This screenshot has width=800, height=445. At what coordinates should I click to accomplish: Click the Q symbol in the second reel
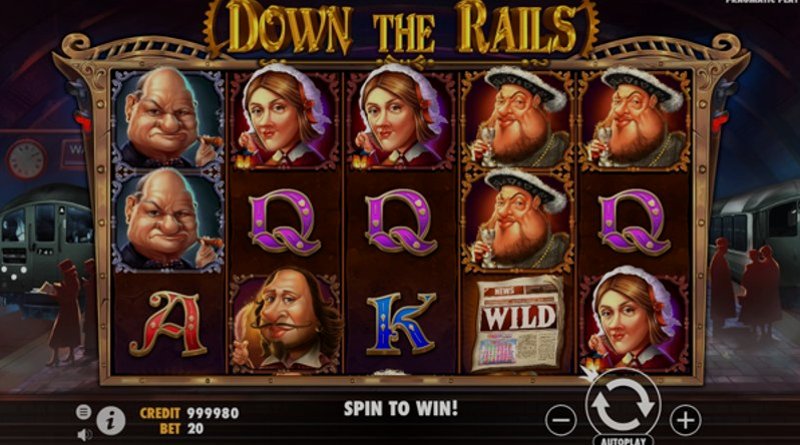(285, 221)
